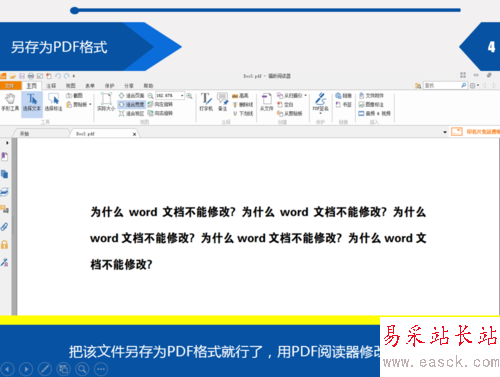This screenshot has height=377, width=500.
Task: Switch to the View (视图) ribbon tab
Action: click(x=71, y=86)
